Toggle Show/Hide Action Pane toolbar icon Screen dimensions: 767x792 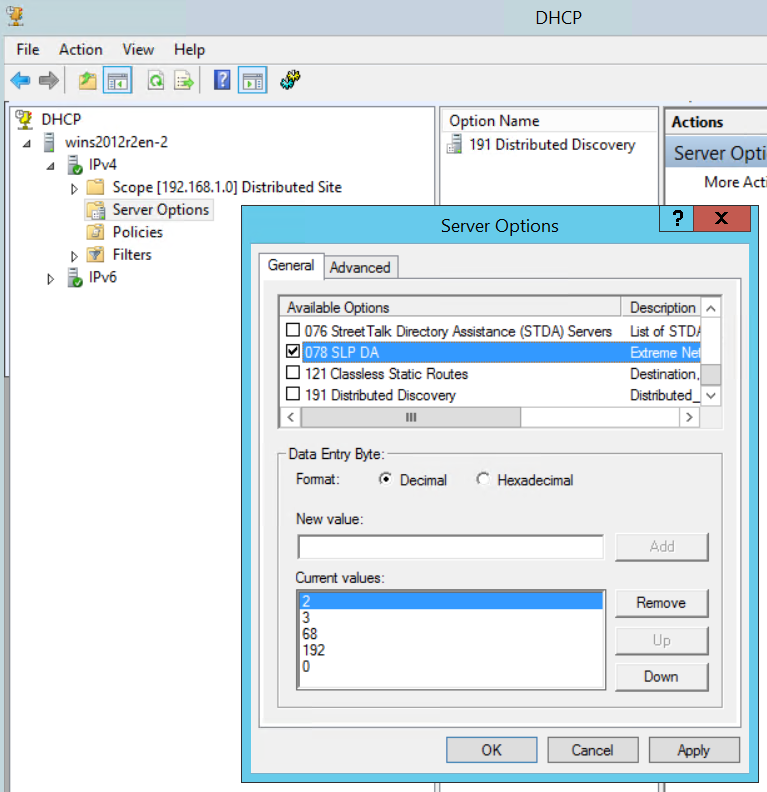(x=251, y=81)
